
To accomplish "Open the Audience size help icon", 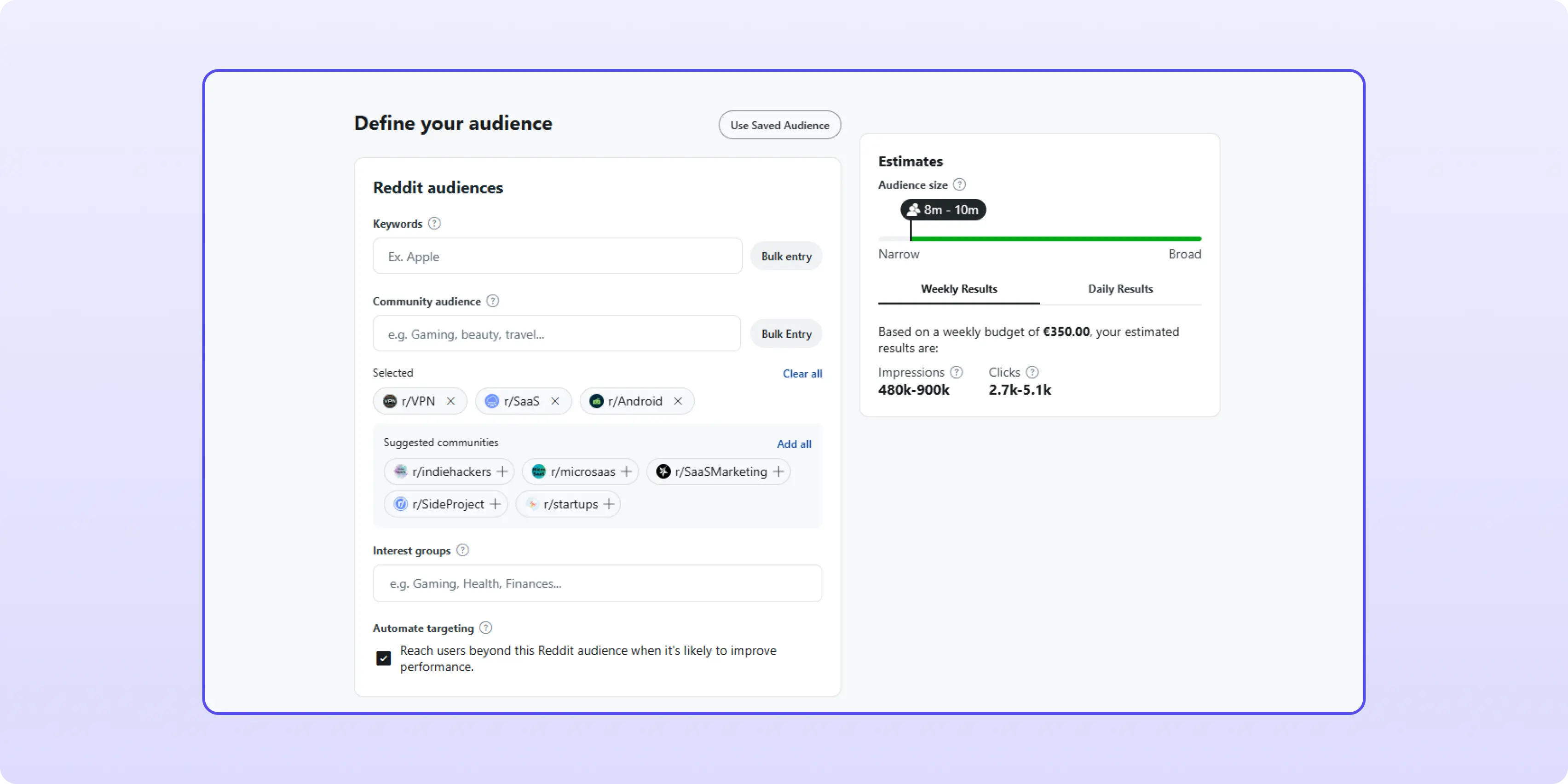I will 959,184.
